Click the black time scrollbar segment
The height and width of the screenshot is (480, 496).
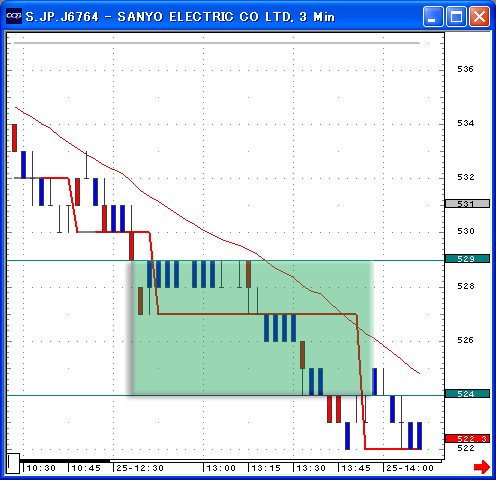pos(65,461)
